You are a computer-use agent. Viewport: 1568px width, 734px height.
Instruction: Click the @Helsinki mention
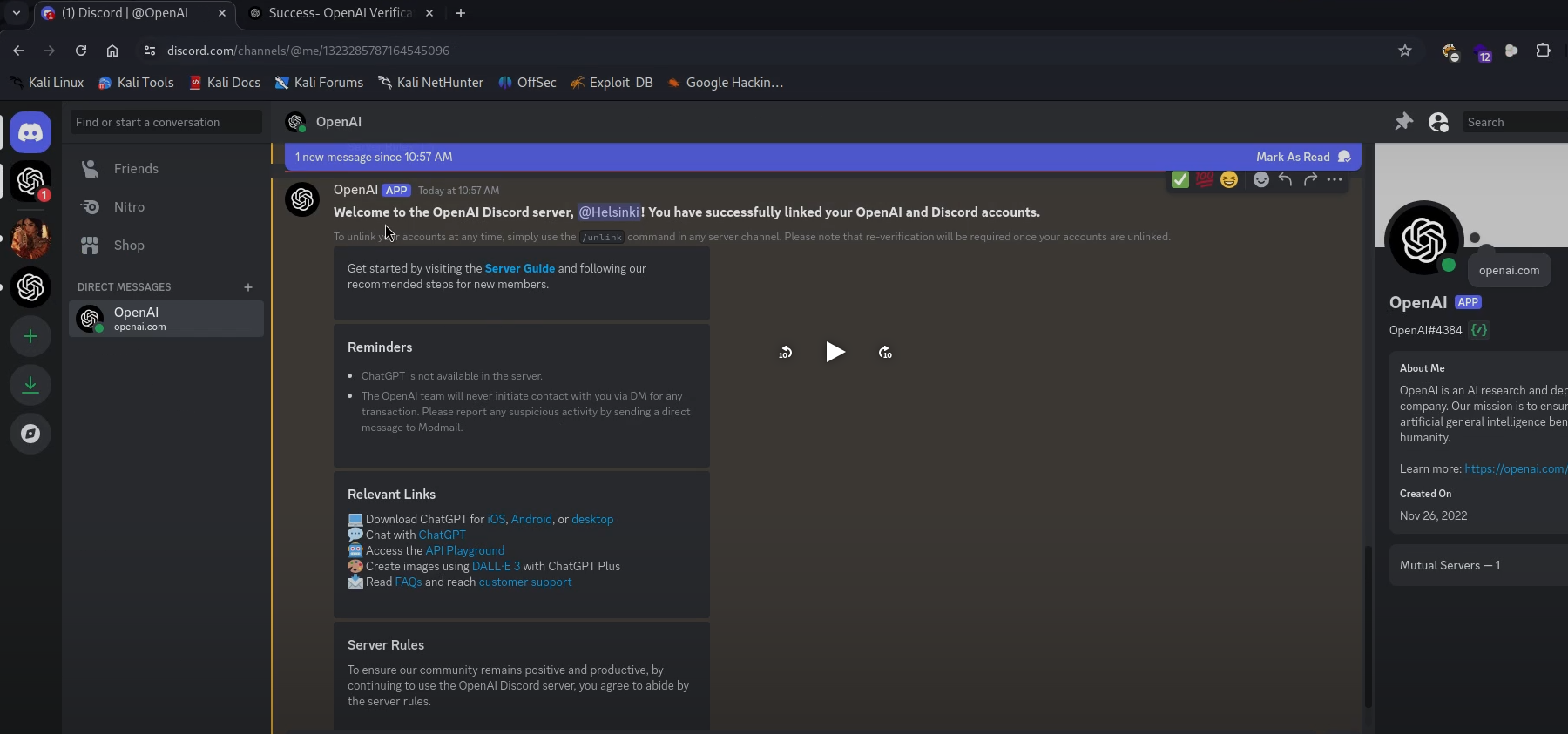tap(609, 212)
